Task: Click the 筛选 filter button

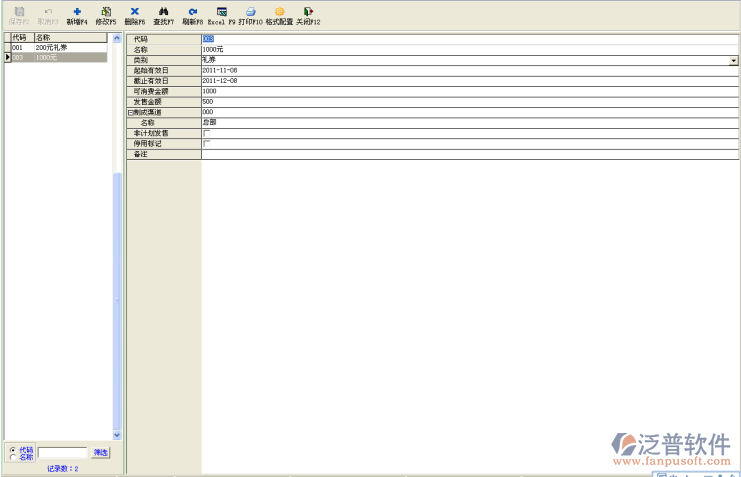Action: [x=101, y=453]
